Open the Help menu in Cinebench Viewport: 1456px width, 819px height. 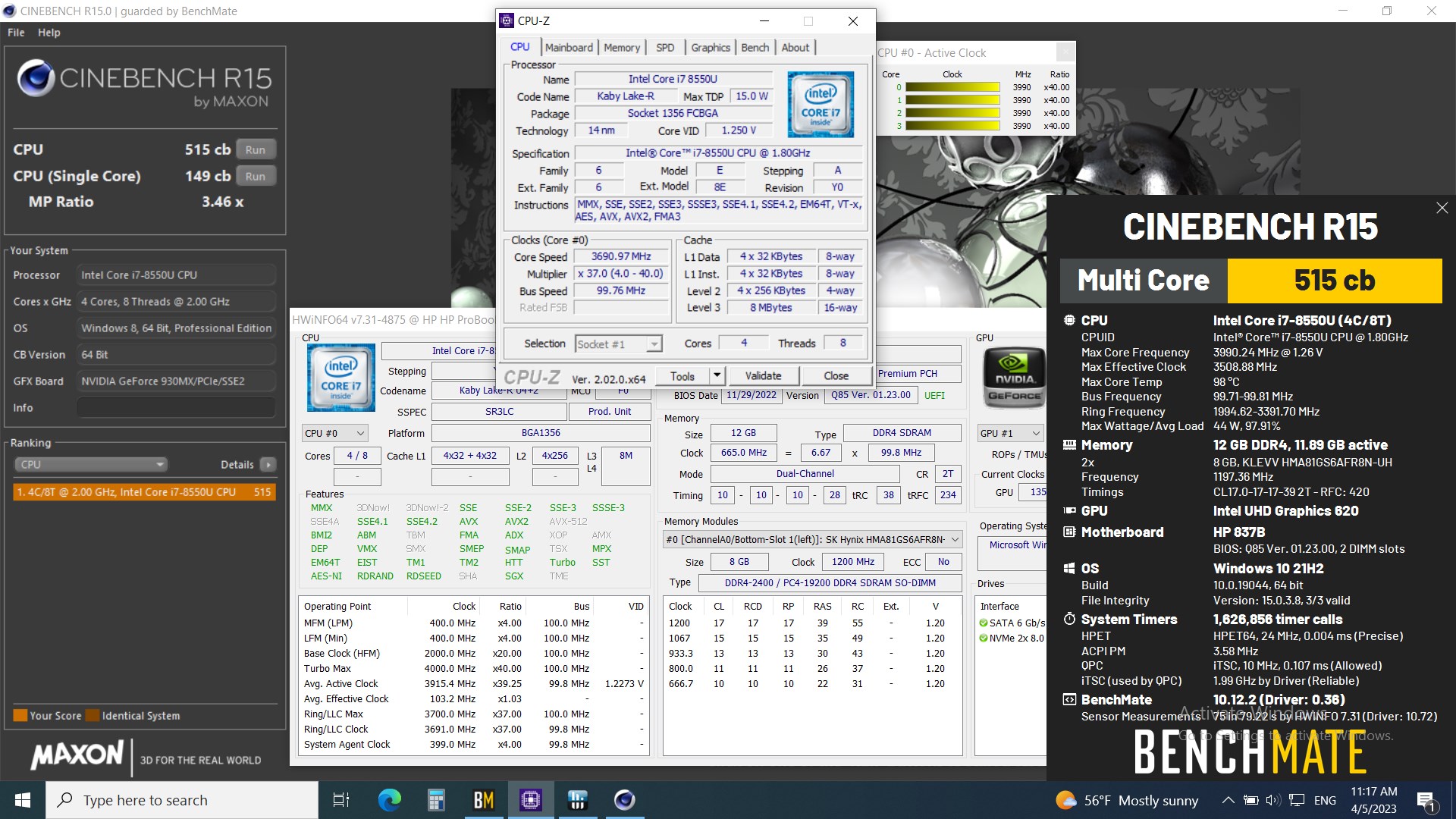tap(49, 33)
